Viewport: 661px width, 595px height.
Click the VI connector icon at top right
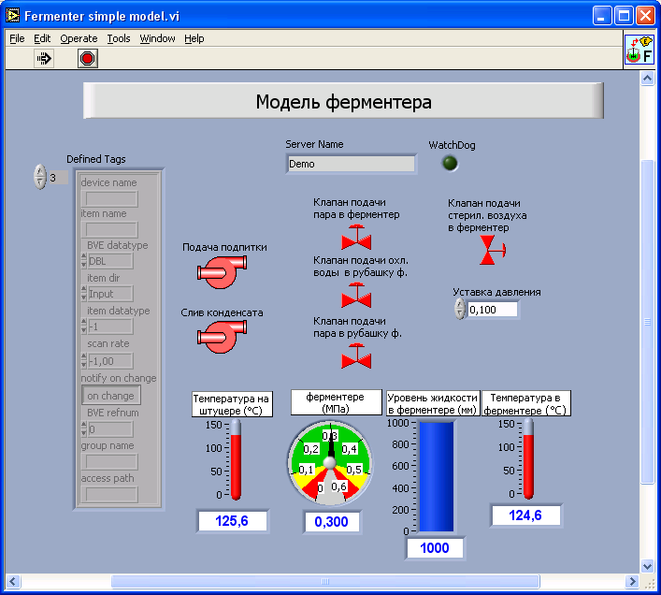[x=639, y=50]
